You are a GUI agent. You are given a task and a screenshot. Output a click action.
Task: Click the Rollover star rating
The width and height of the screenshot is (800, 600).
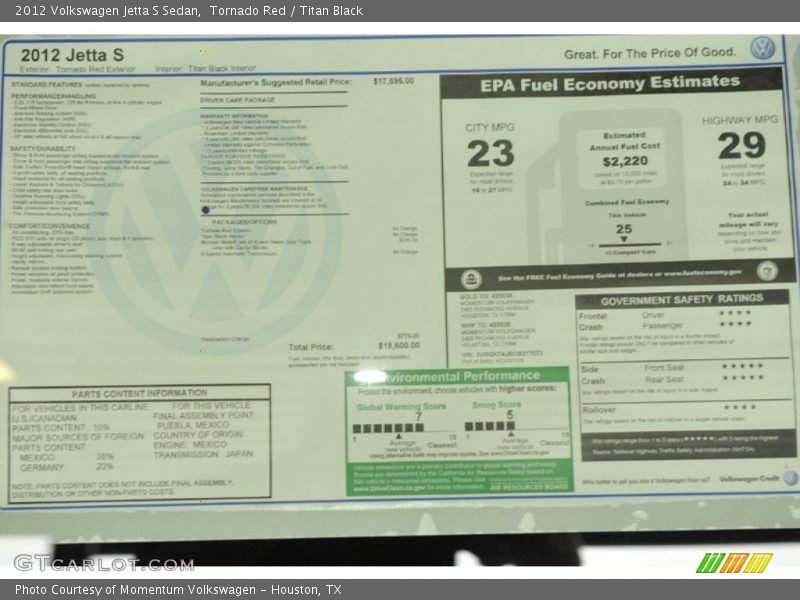739,407
